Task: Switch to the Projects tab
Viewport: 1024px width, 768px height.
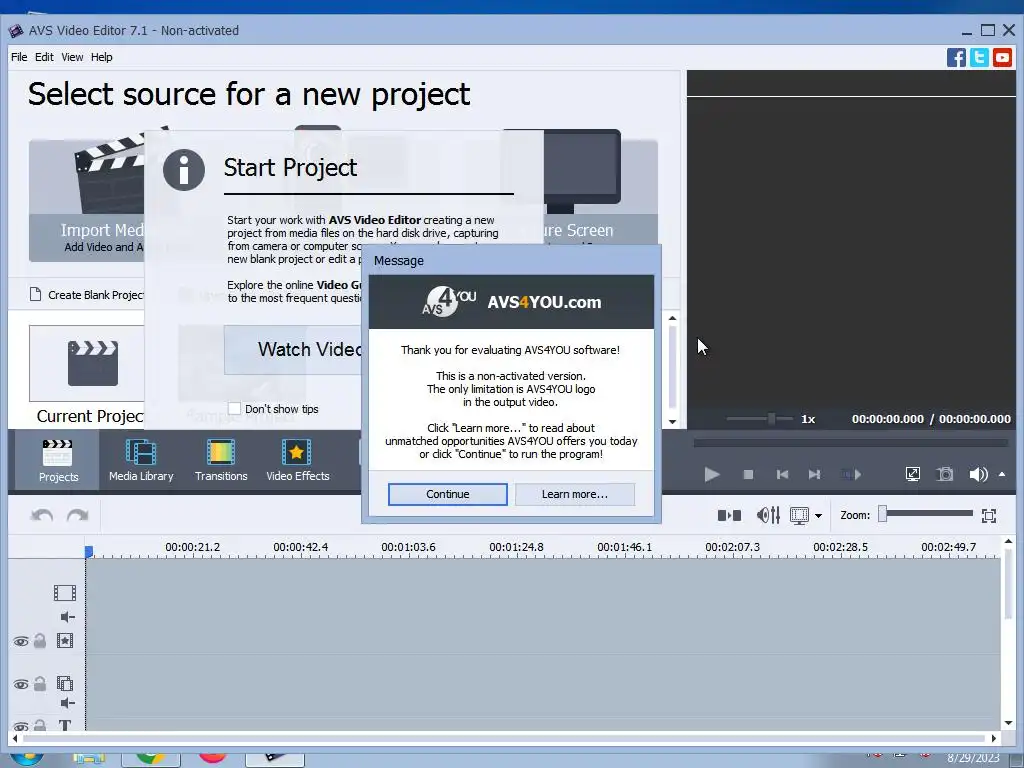Action: click(58, 460)
